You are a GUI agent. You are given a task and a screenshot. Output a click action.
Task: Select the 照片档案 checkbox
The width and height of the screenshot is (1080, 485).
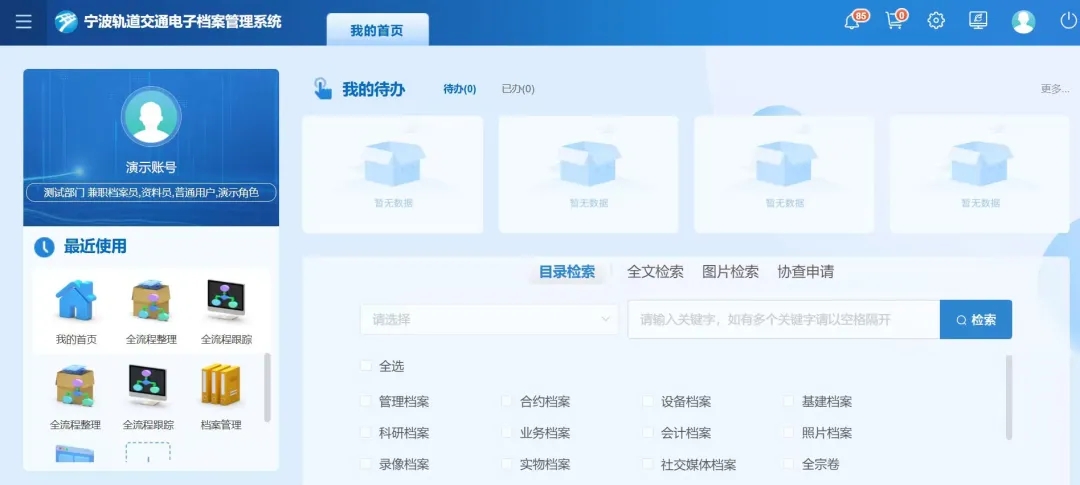pos(789,433)
